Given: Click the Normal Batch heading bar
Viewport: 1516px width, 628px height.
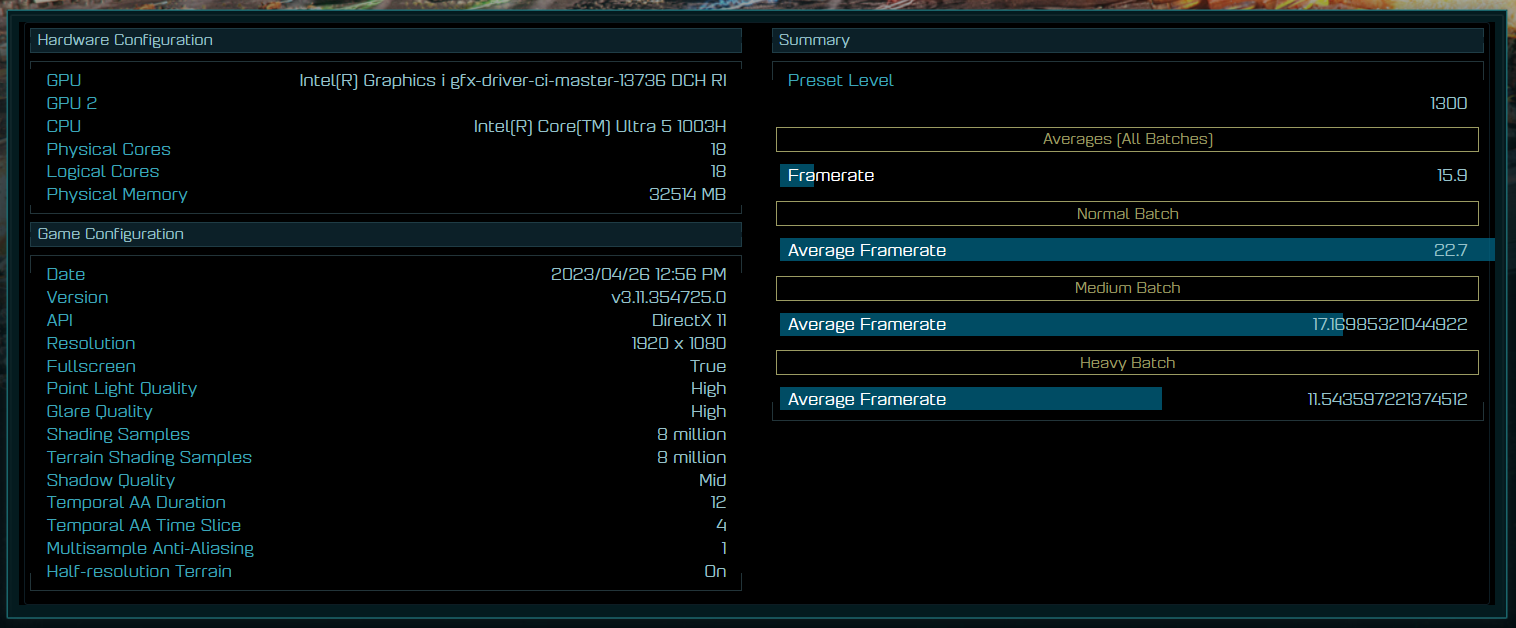Looking at the screenshot, I should [x=1127, y=214].
